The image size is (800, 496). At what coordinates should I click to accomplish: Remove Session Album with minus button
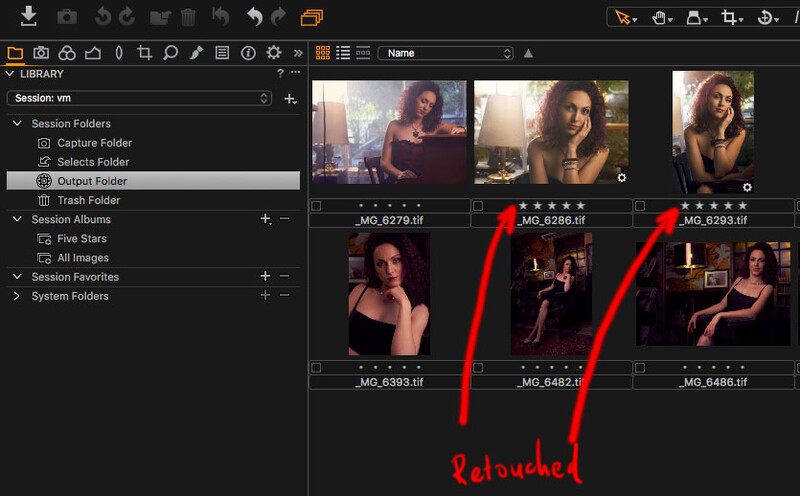(x=285, y=219)
